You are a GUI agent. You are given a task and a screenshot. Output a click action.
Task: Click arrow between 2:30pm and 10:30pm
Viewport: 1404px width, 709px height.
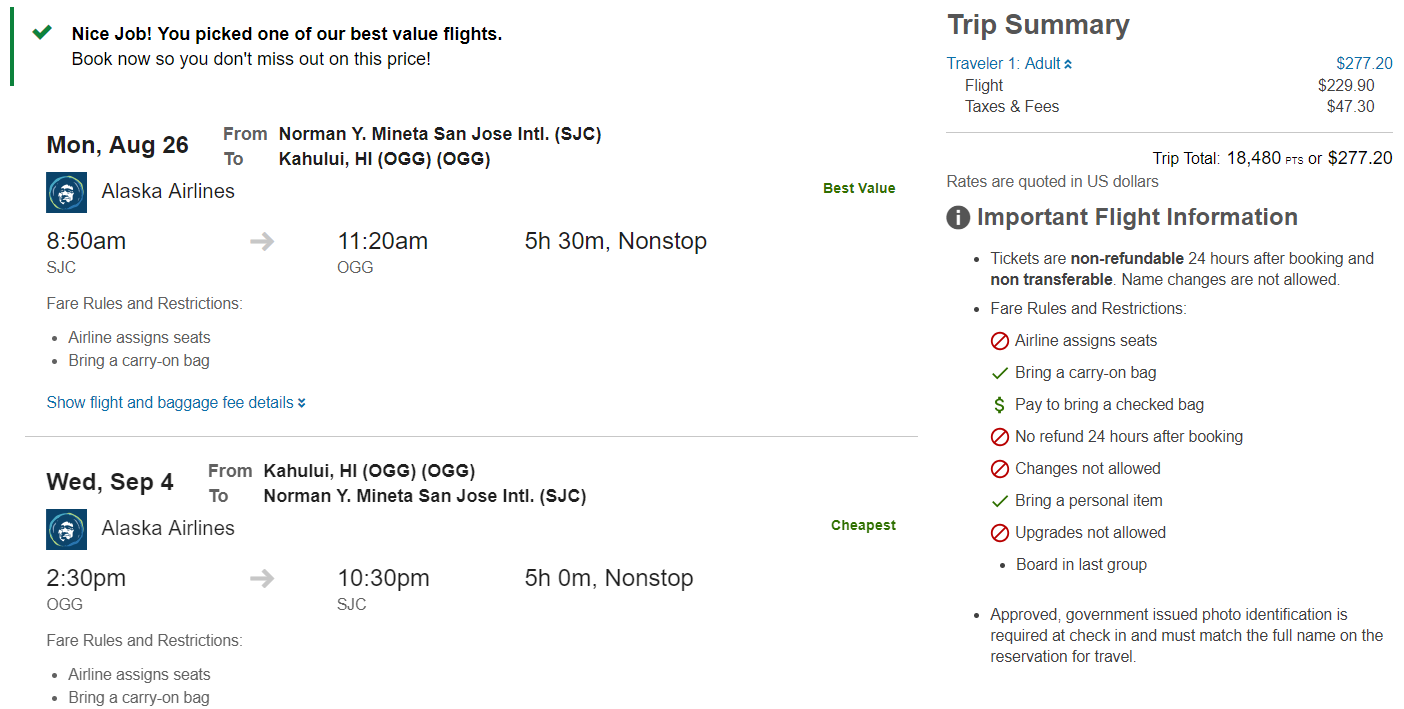(262, 578)
